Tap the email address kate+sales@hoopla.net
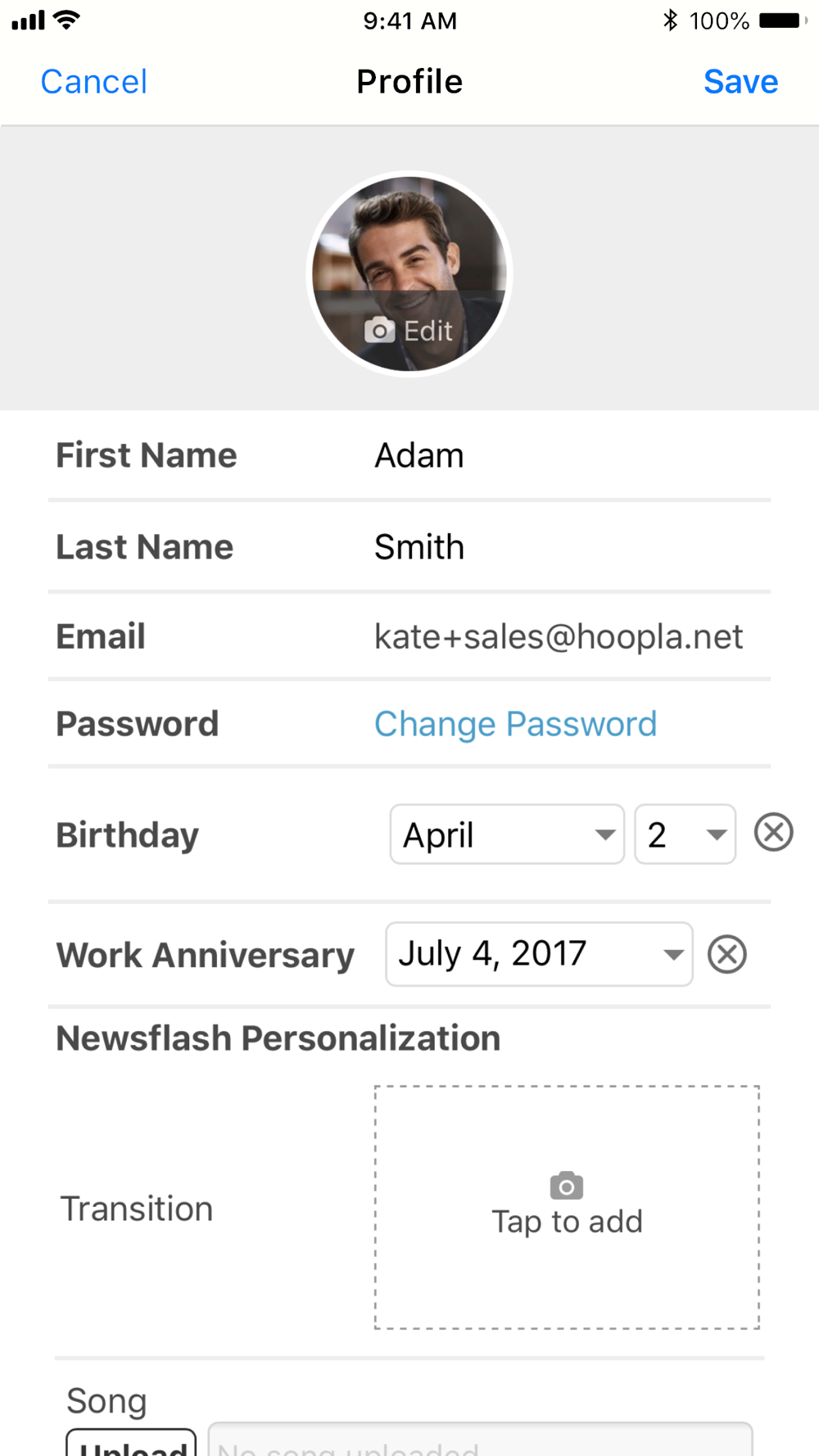 pyautogui.click(x=559, y=636)
